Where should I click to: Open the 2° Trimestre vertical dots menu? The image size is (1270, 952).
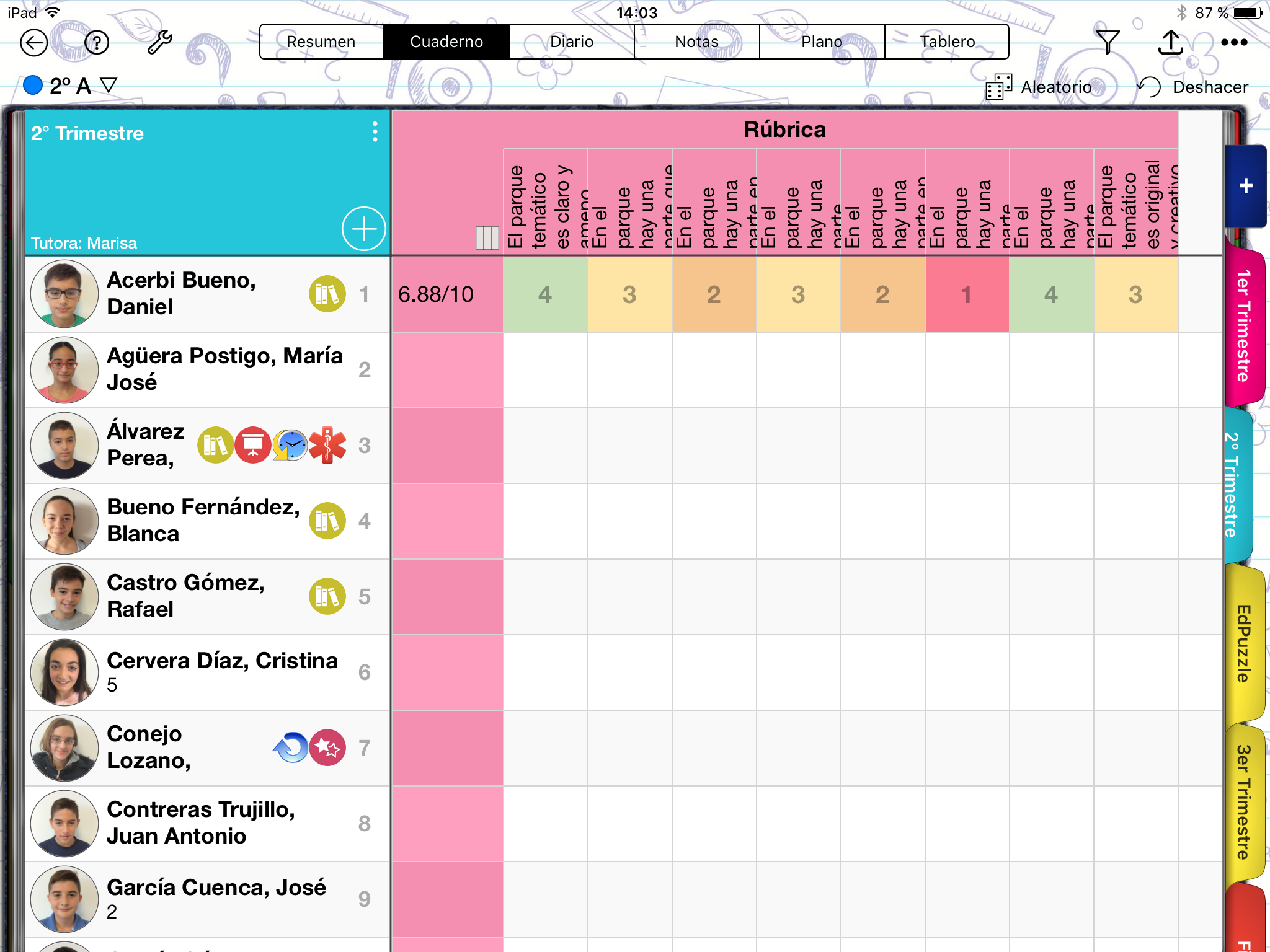coord(375,132)
